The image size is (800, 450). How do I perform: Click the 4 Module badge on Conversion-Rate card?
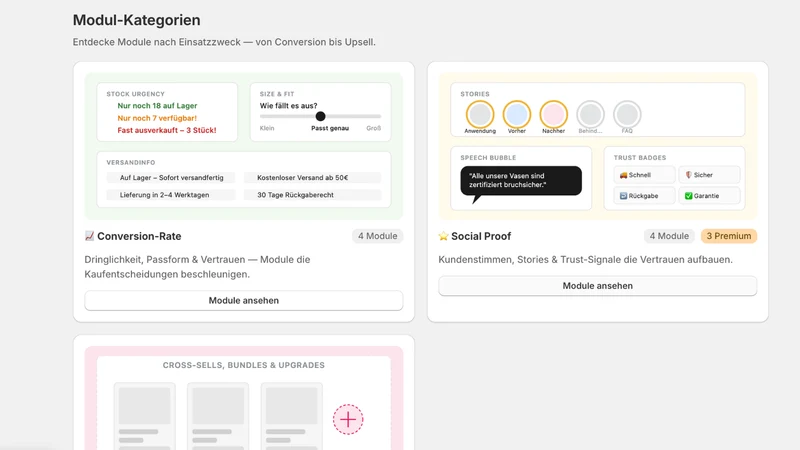(x=378, y=236)
